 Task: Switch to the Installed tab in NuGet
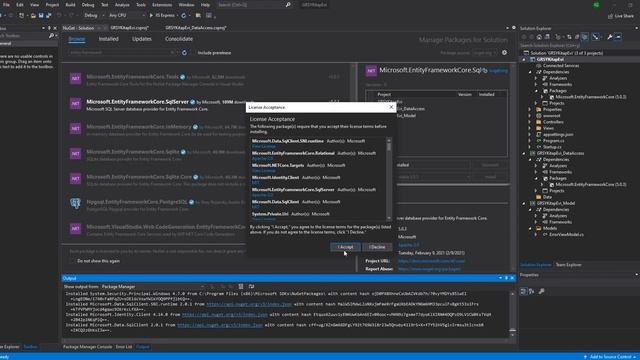coord(109,39)
